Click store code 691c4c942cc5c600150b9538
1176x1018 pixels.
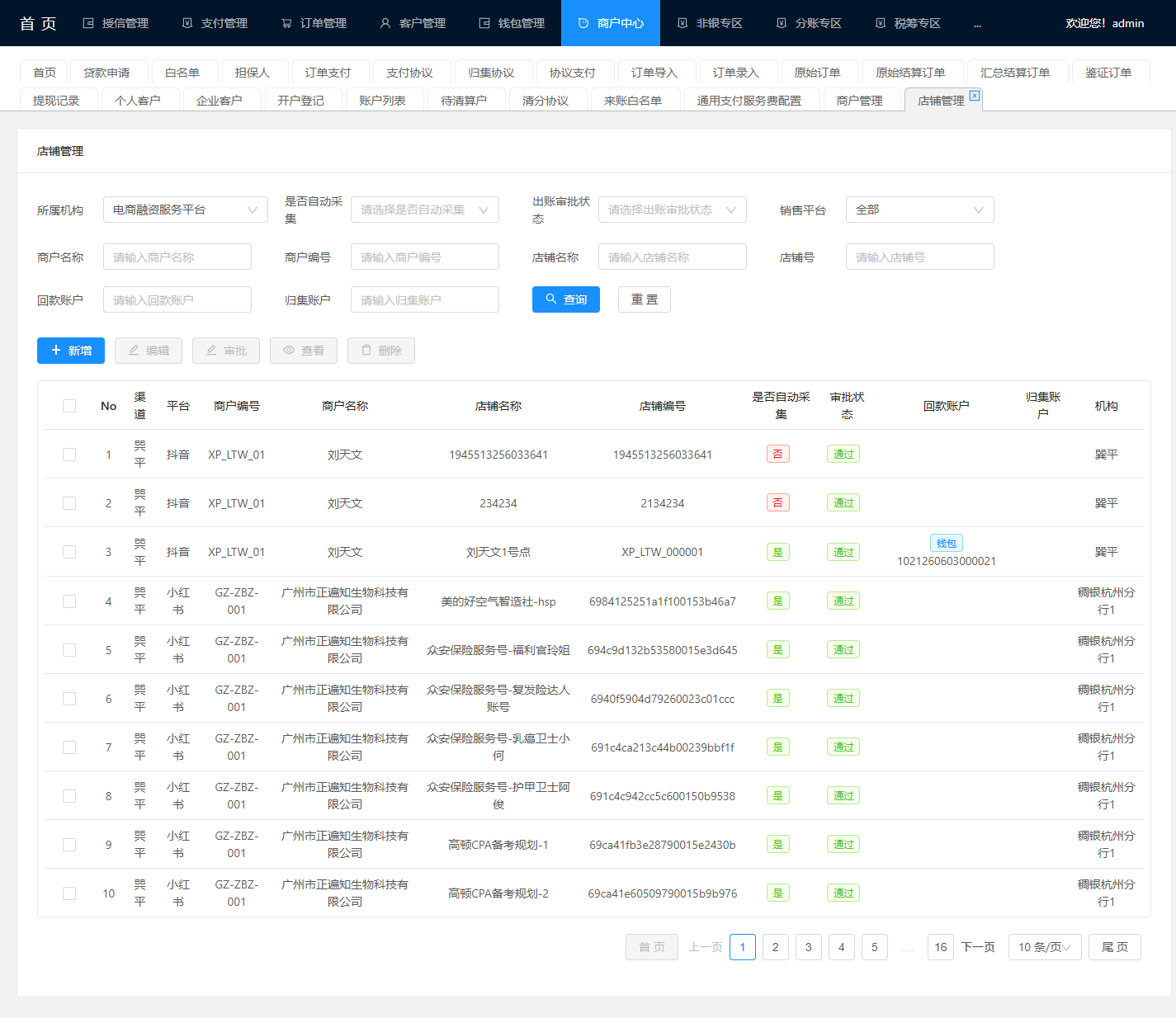tap(663, 796)
